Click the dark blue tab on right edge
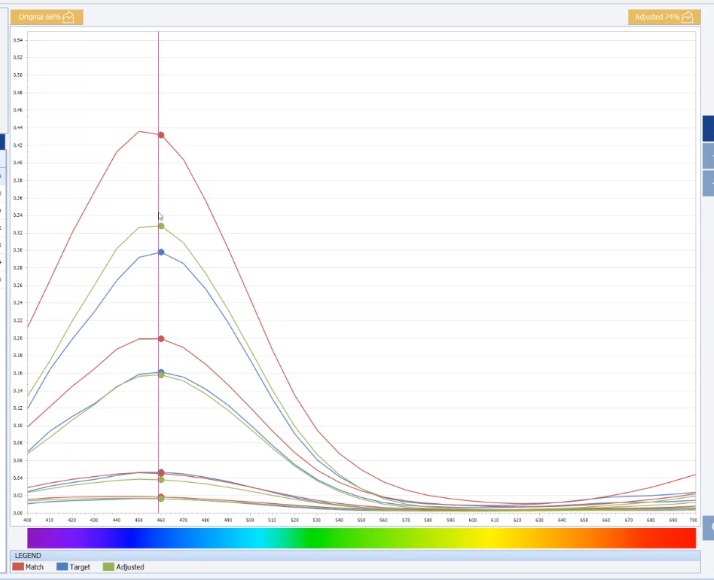Screen dimensions: 714x580 click(708, 128)
